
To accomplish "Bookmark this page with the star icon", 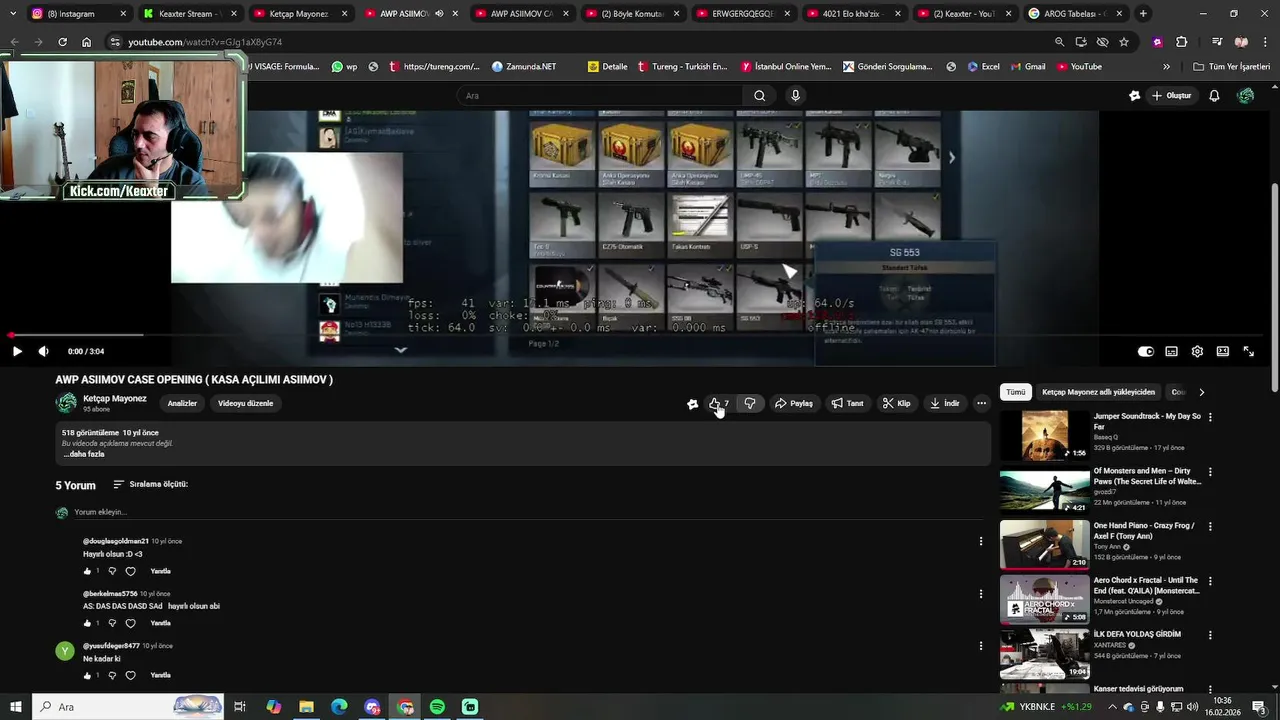I will (x=1124, y=42).
